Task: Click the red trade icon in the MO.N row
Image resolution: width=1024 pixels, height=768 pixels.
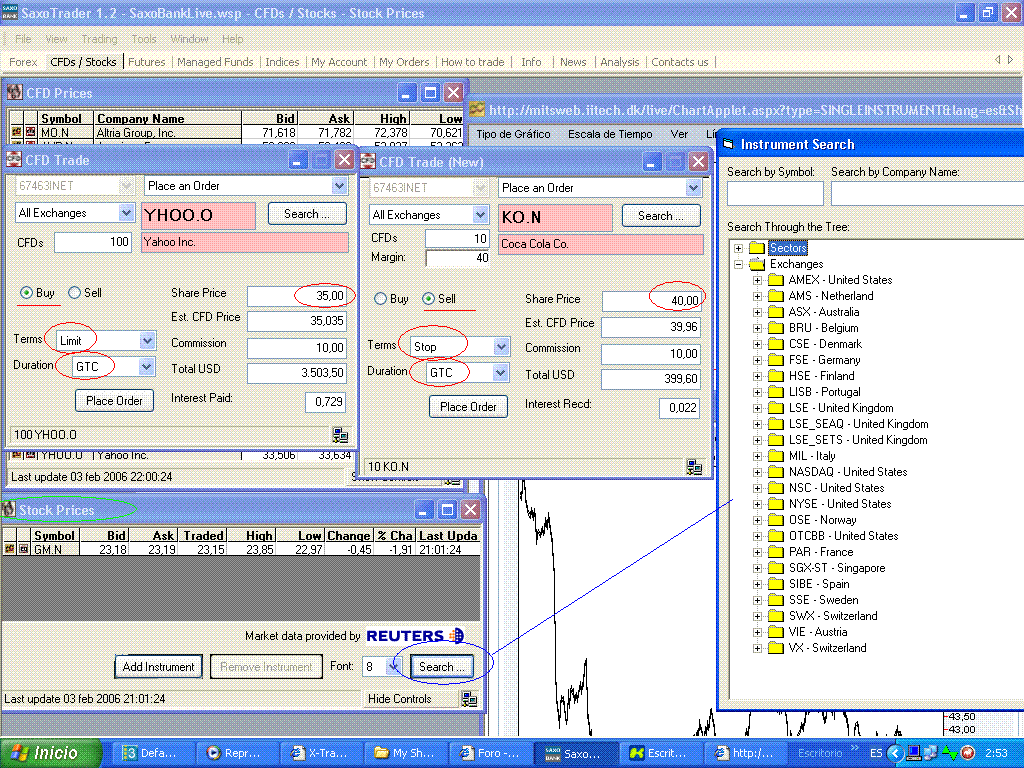Action: (x=31, y=132)
